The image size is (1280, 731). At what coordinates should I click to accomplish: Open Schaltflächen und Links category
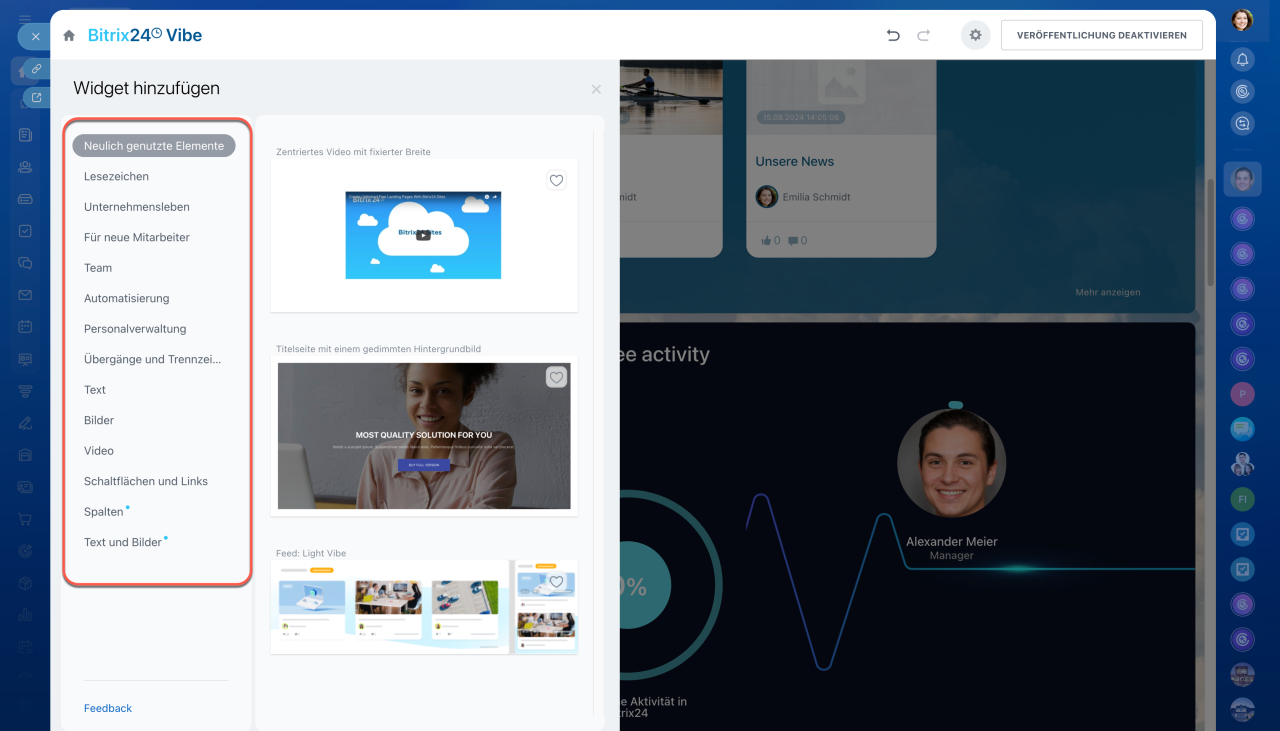pos(146,481)
